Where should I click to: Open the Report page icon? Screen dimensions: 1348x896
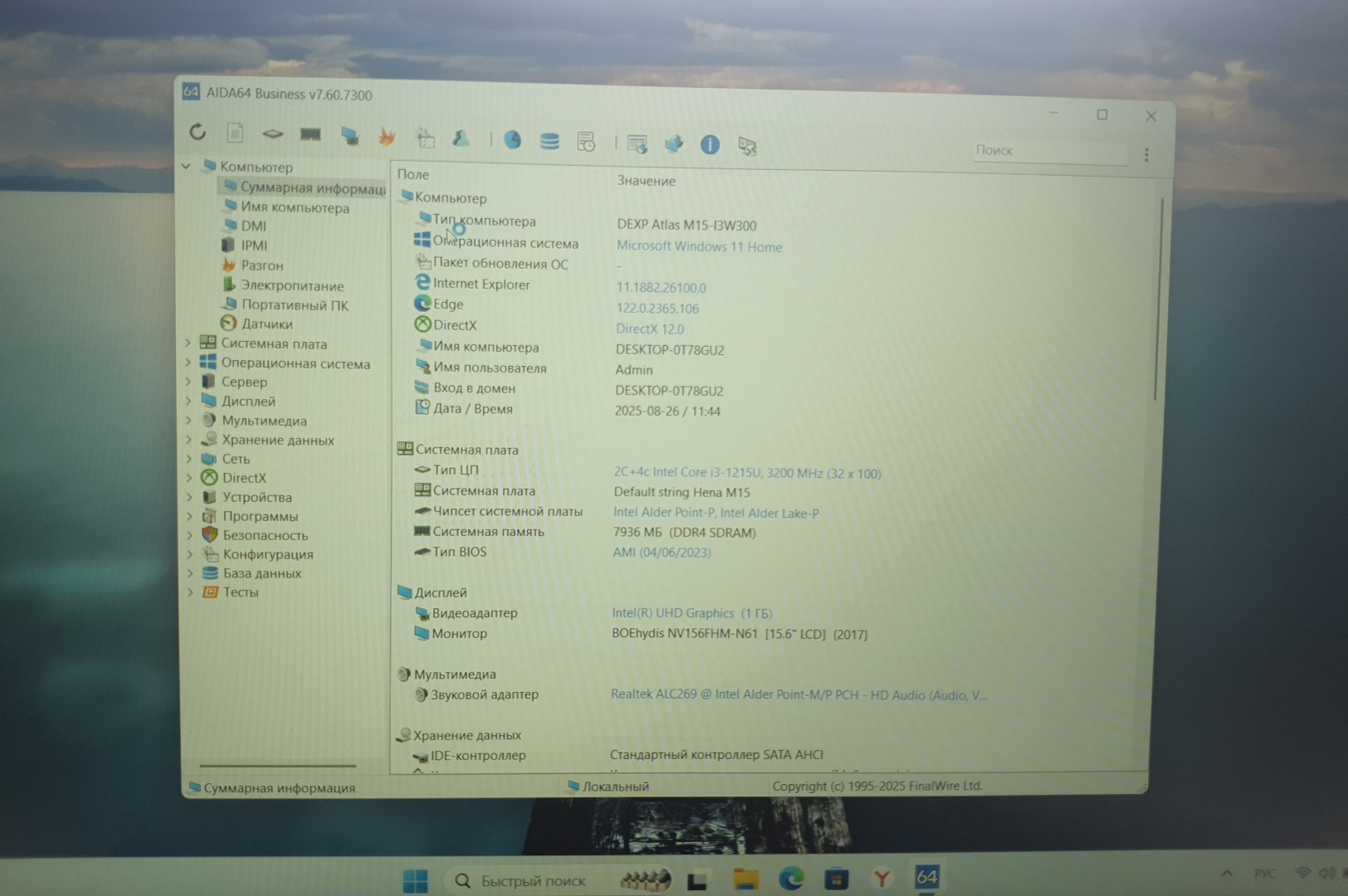click(235, 133)
